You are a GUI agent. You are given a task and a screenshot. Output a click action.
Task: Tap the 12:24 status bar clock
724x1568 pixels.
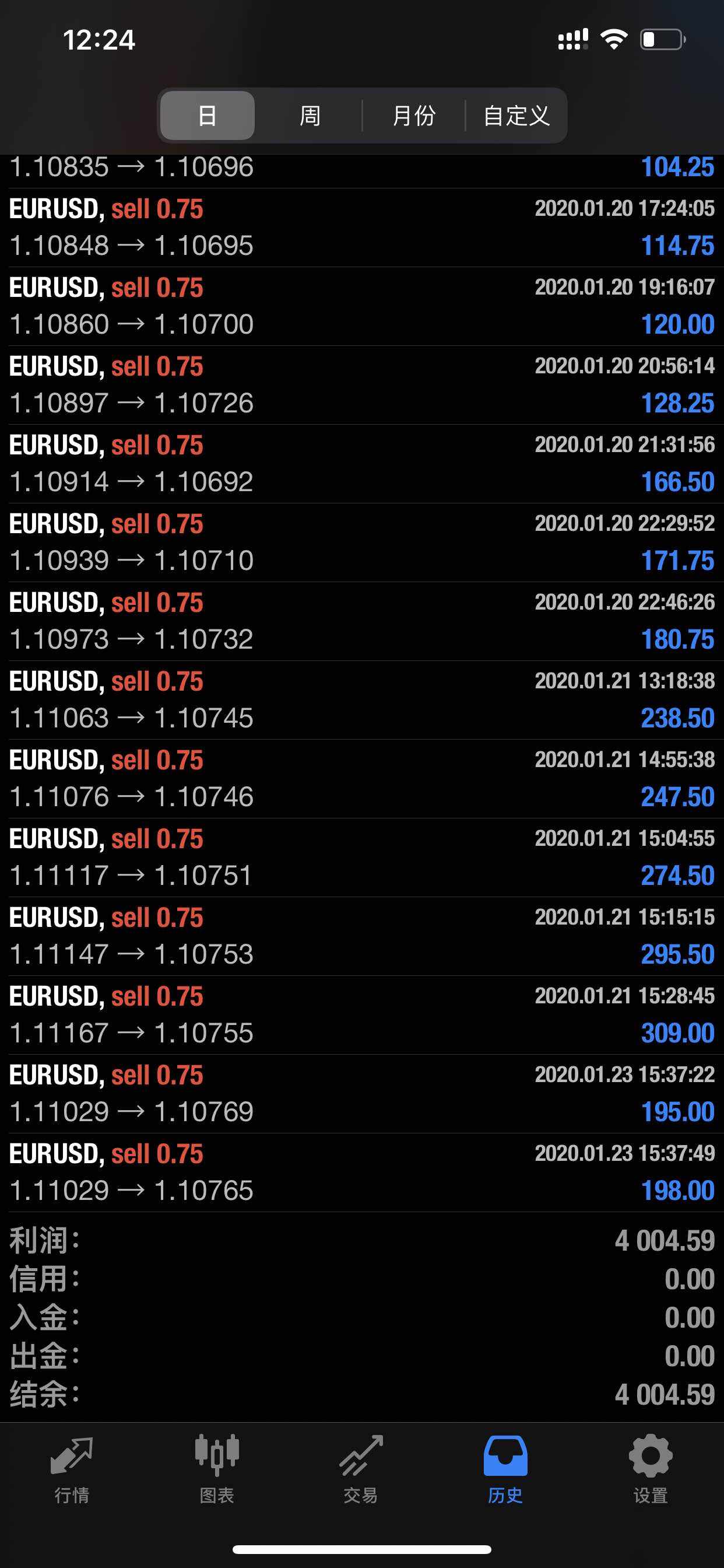pos(99,40)
